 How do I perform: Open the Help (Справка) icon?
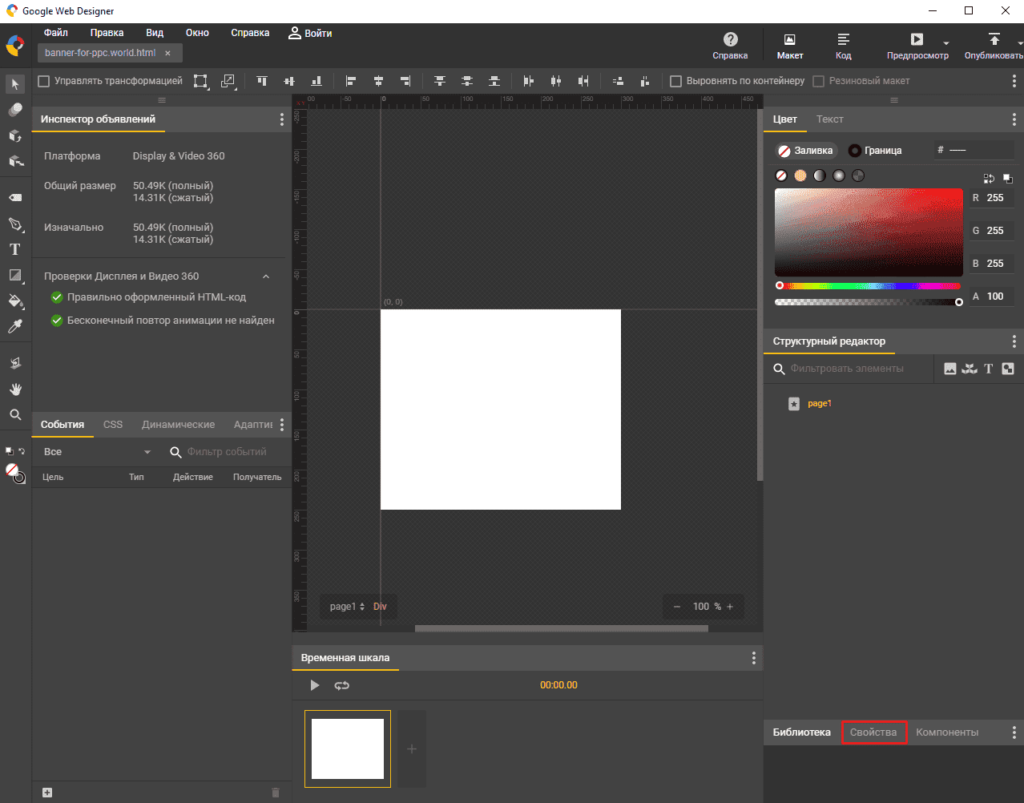tap(730, 40)
